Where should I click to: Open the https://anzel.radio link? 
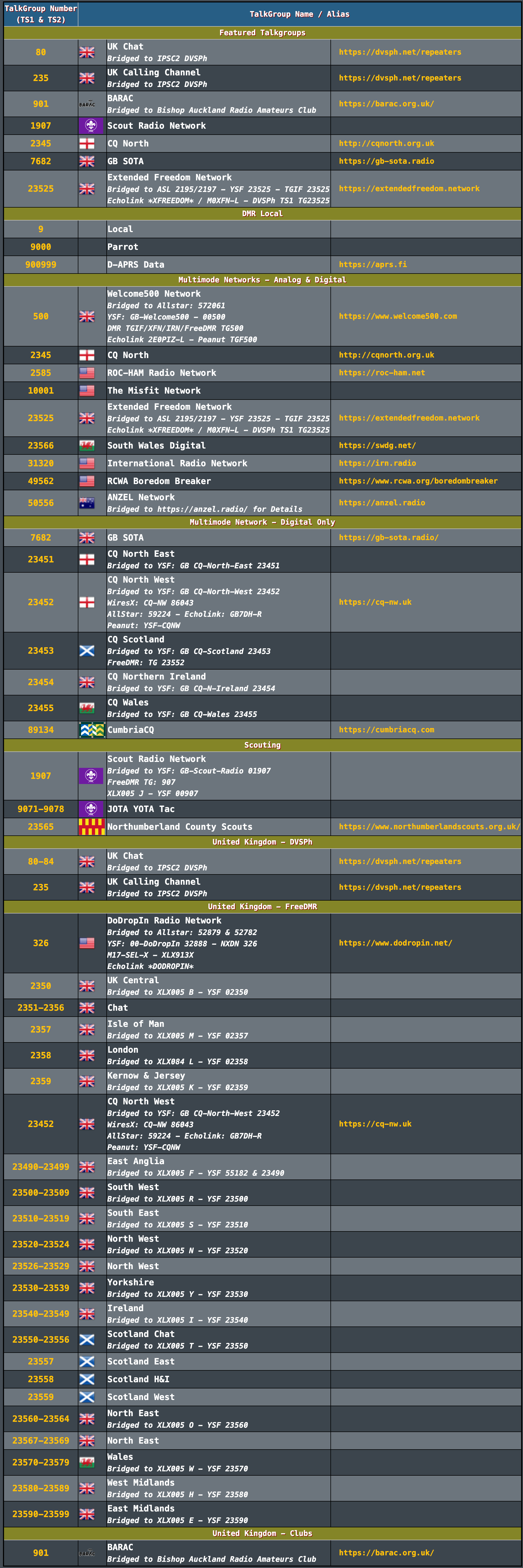382,503
